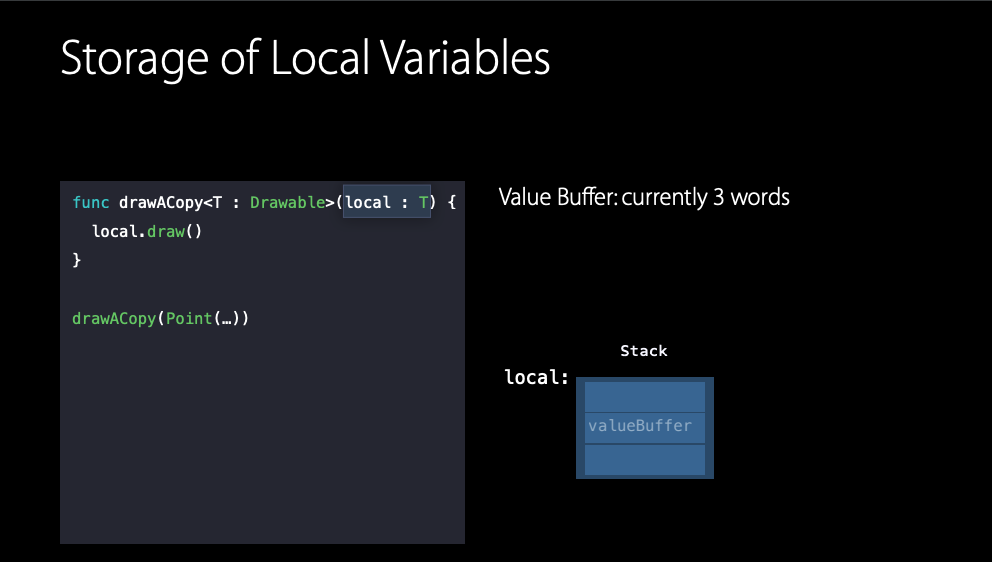Click the 'Stack' label above the diagram

click(x=643, y=351)
